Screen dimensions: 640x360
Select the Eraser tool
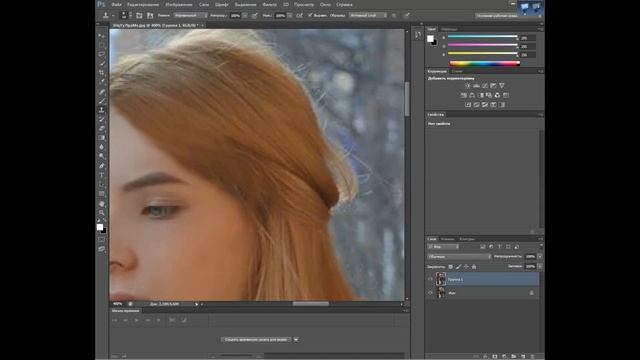tap(101, 129)
